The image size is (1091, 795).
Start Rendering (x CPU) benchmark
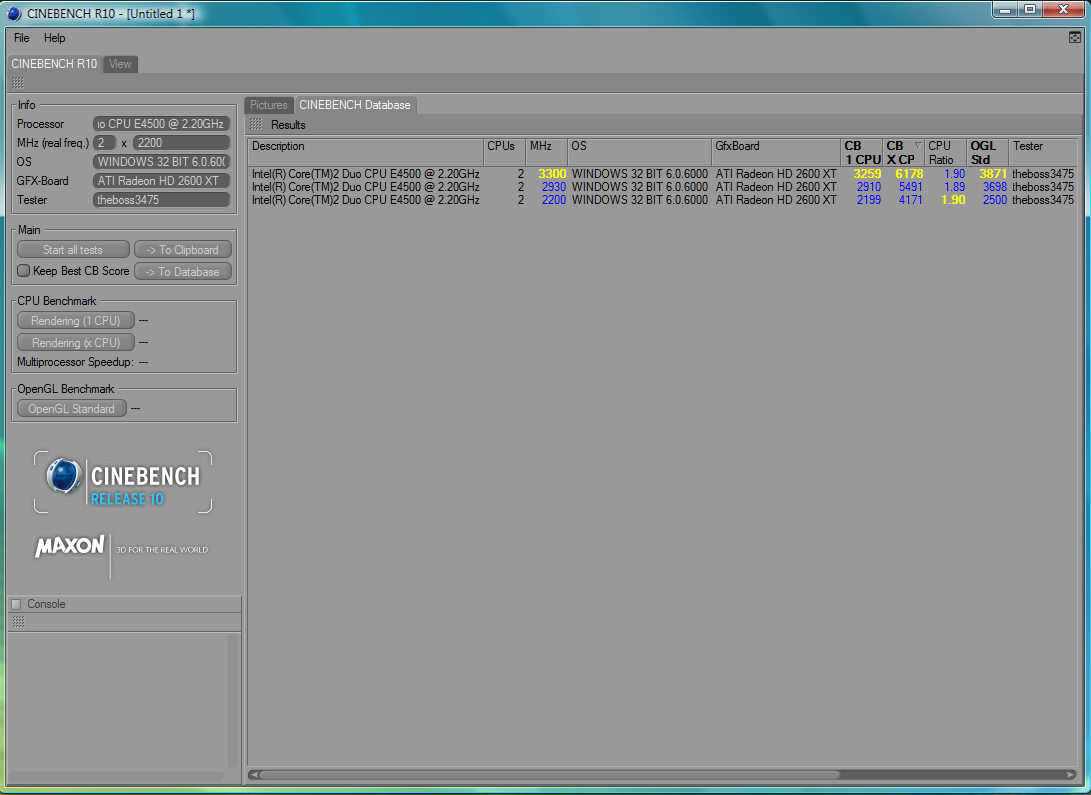tap(75, 342)
